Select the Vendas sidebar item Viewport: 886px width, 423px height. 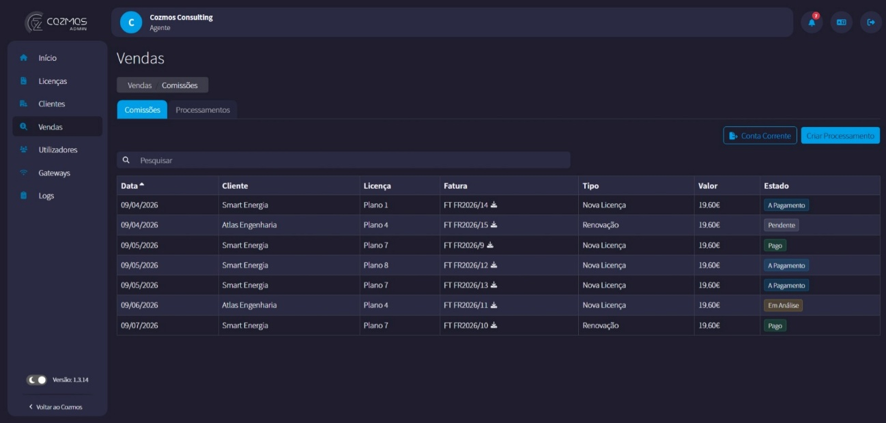(57, 127)
